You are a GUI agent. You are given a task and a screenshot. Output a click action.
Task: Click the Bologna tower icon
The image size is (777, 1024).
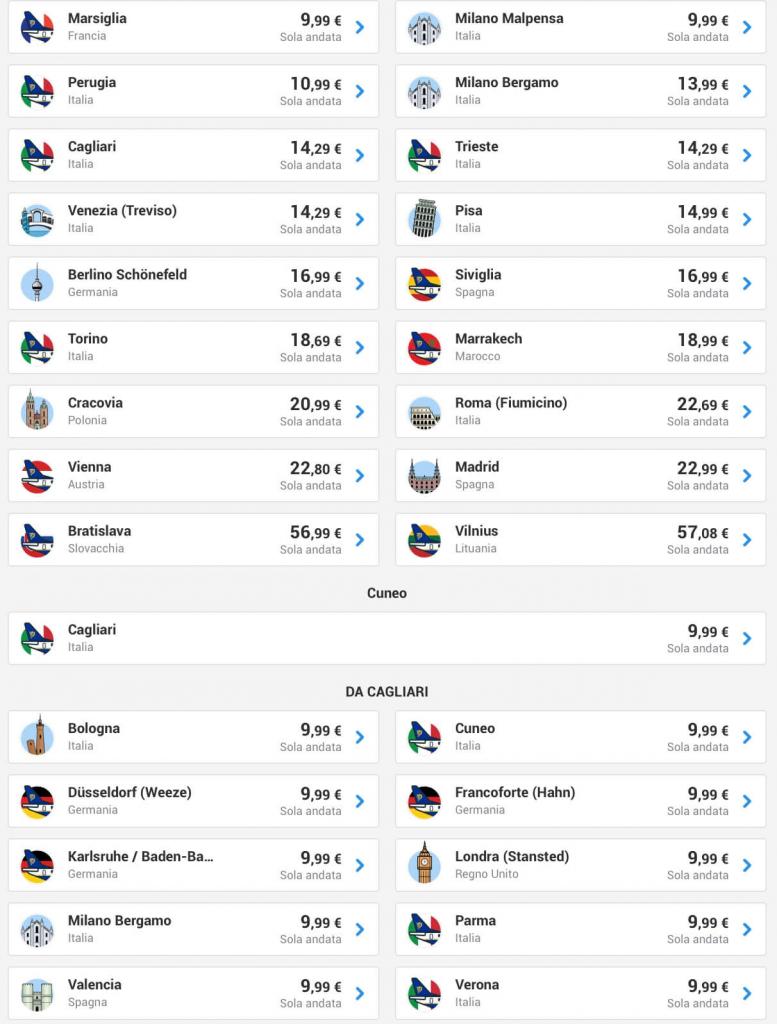pos(37,735)
